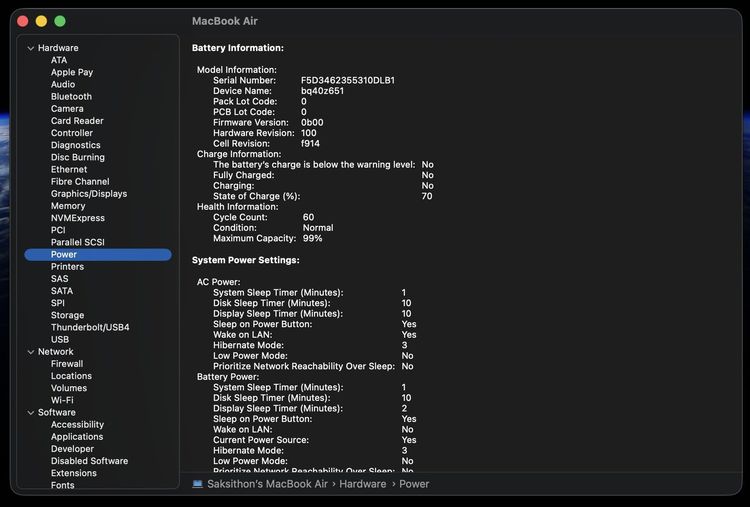This screenshot has width=750, height=507.
Task: Select Disabled Software in sidebar
Action: (89, 461)
